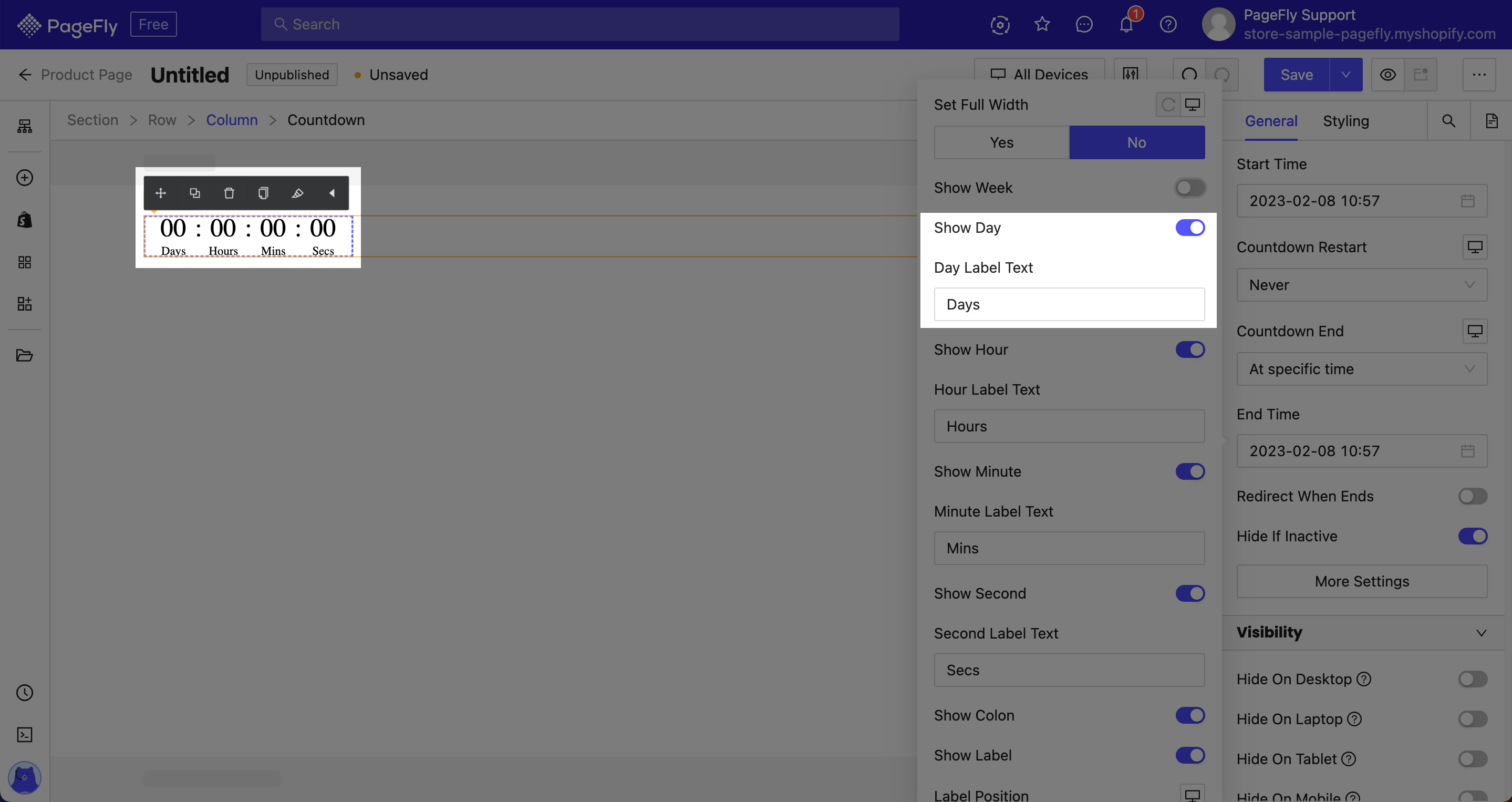Viewport: 1512px width, 802px height.
Task: Switch to the Styling tab
Action: [1345, 121]
